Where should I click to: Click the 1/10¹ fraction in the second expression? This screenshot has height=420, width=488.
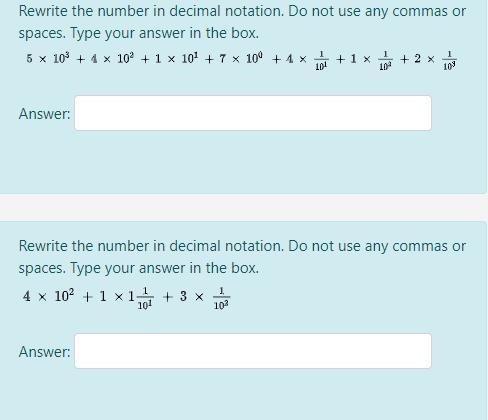click(145, 299)
